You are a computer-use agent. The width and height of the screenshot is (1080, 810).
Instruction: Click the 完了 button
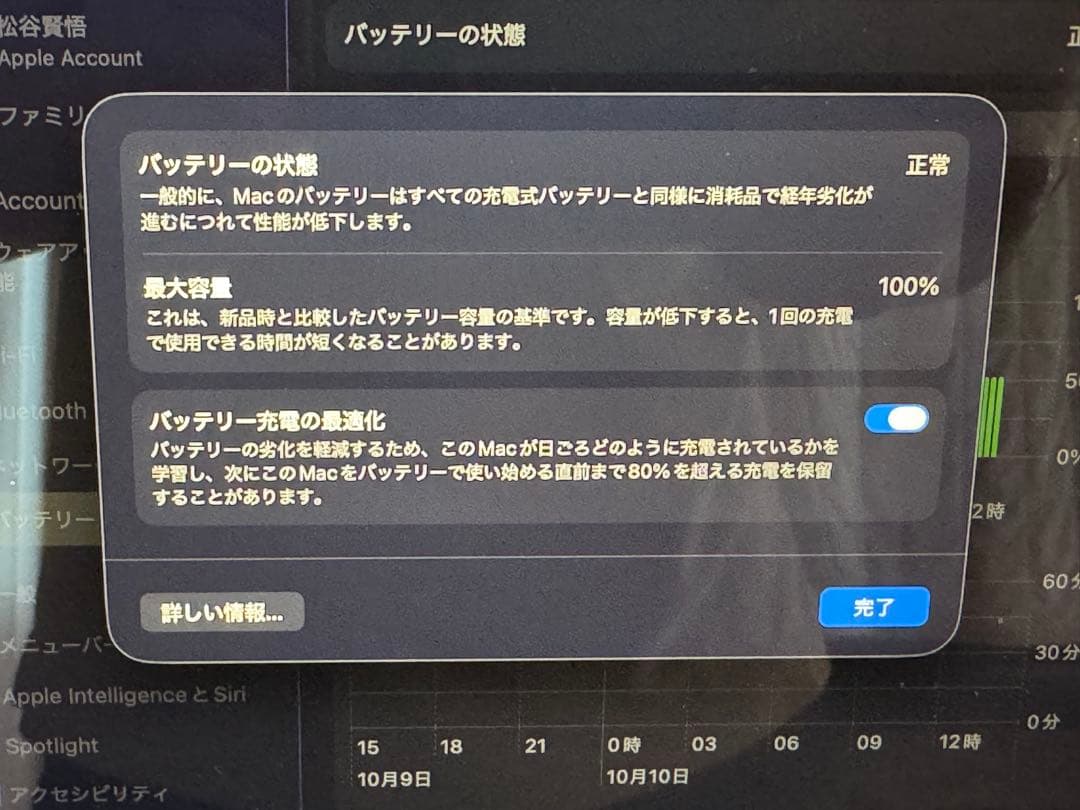pyautogui.click(x=874, y=607)
